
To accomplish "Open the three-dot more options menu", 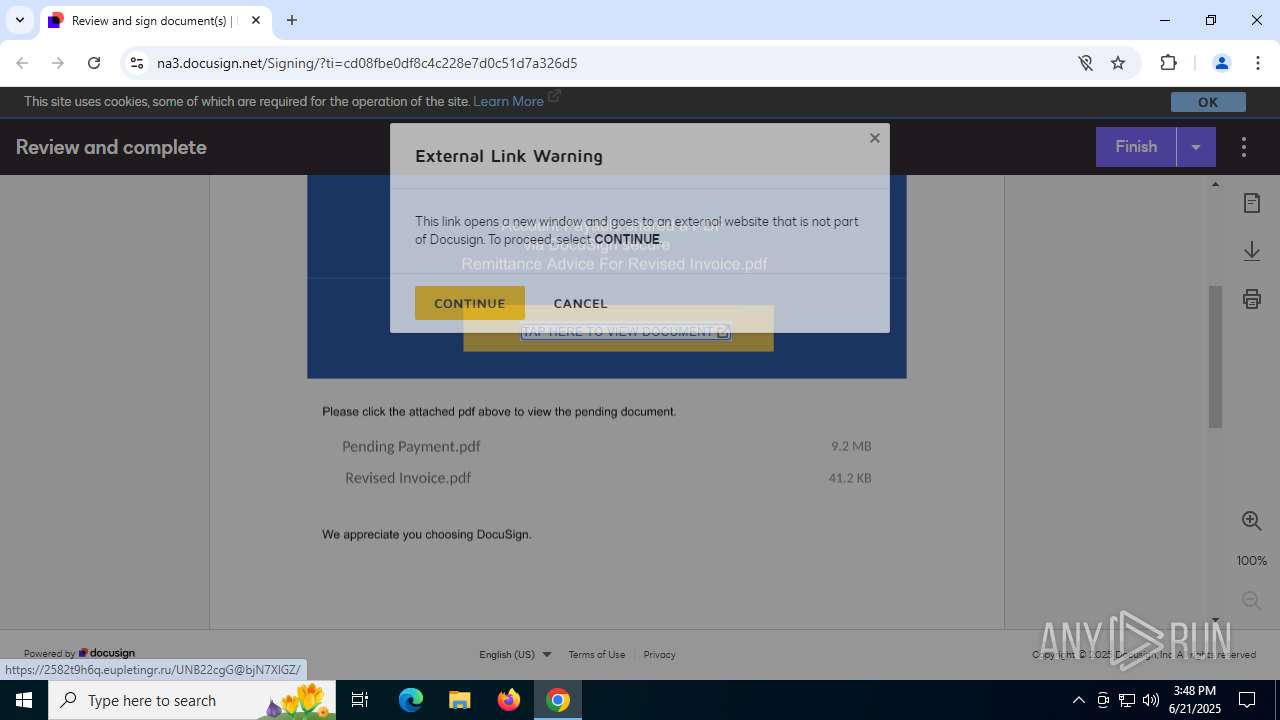I will 1244,147.
